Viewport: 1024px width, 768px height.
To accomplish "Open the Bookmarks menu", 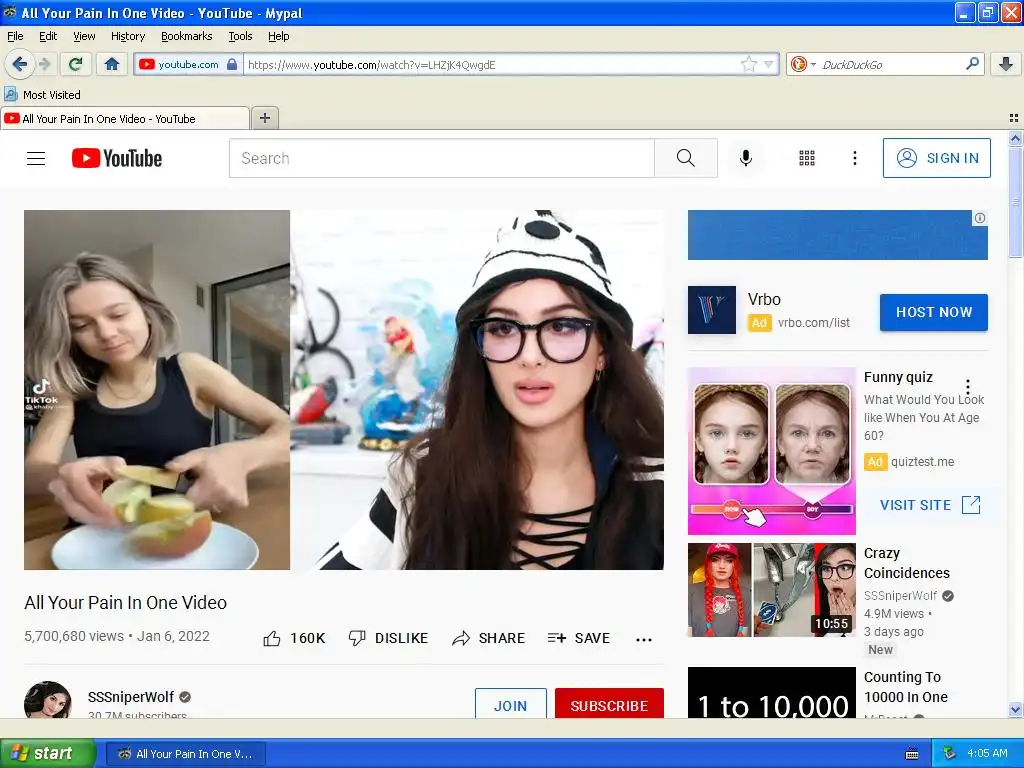I will pos(186,36).
